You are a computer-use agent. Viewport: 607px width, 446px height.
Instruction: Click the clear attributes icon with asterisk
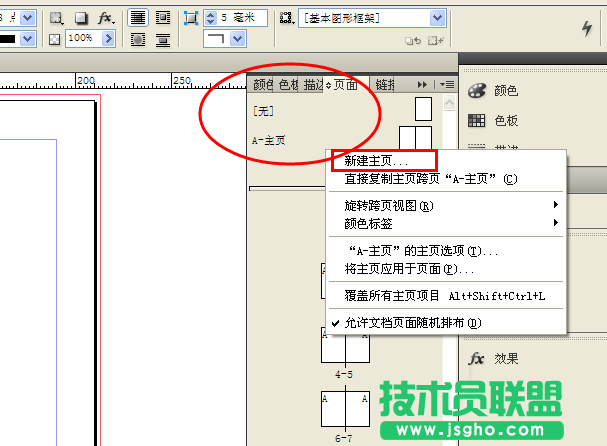[436, 40]
